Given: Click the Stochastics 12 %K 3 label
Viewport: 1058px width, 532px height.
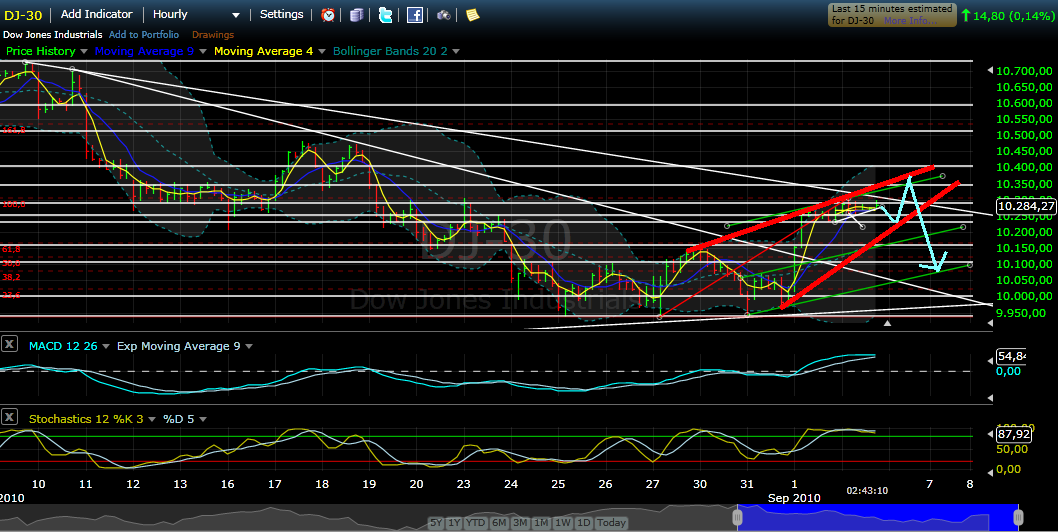Looking at the screenshot, I should click(86, 419).
